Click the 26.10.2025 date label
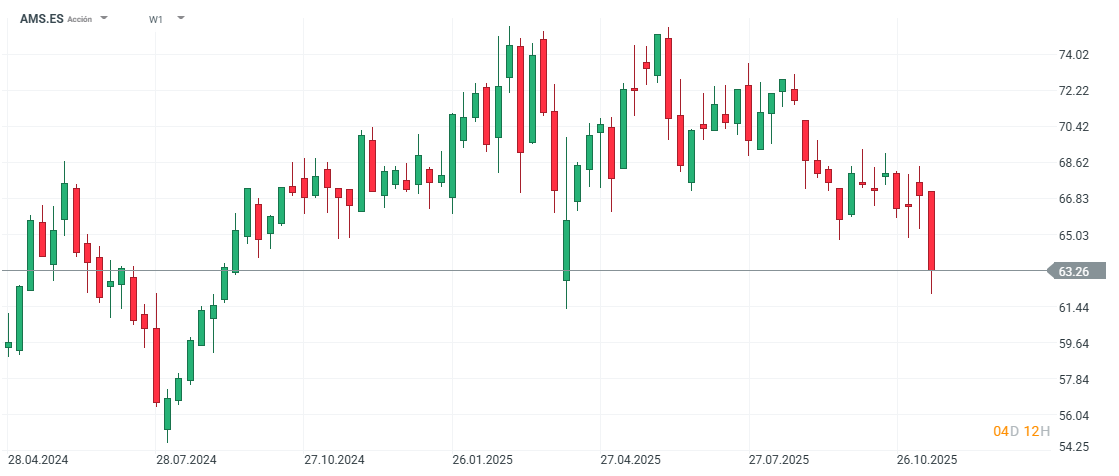Screen dimensions: 1119x476 (x=927, y=460)
